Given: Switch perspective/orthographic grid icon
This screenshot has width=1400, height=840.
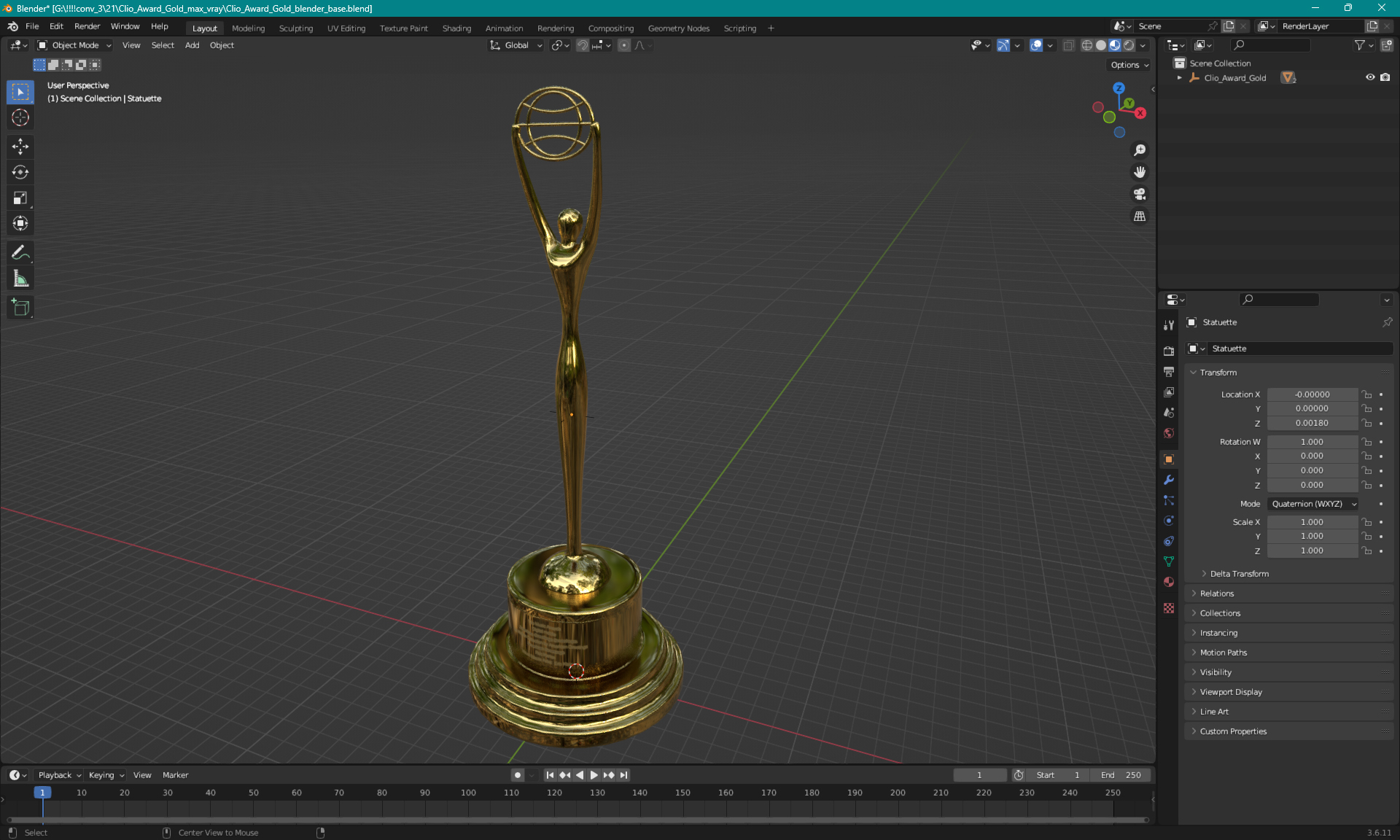Looking at the screenshot, I should (x=1139, y=217).
